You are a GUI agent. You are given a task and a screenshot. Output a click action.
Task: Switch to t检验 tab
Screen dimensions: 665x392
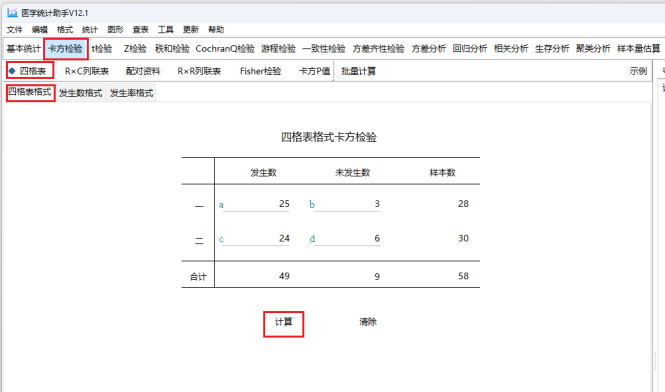point(102,48)
